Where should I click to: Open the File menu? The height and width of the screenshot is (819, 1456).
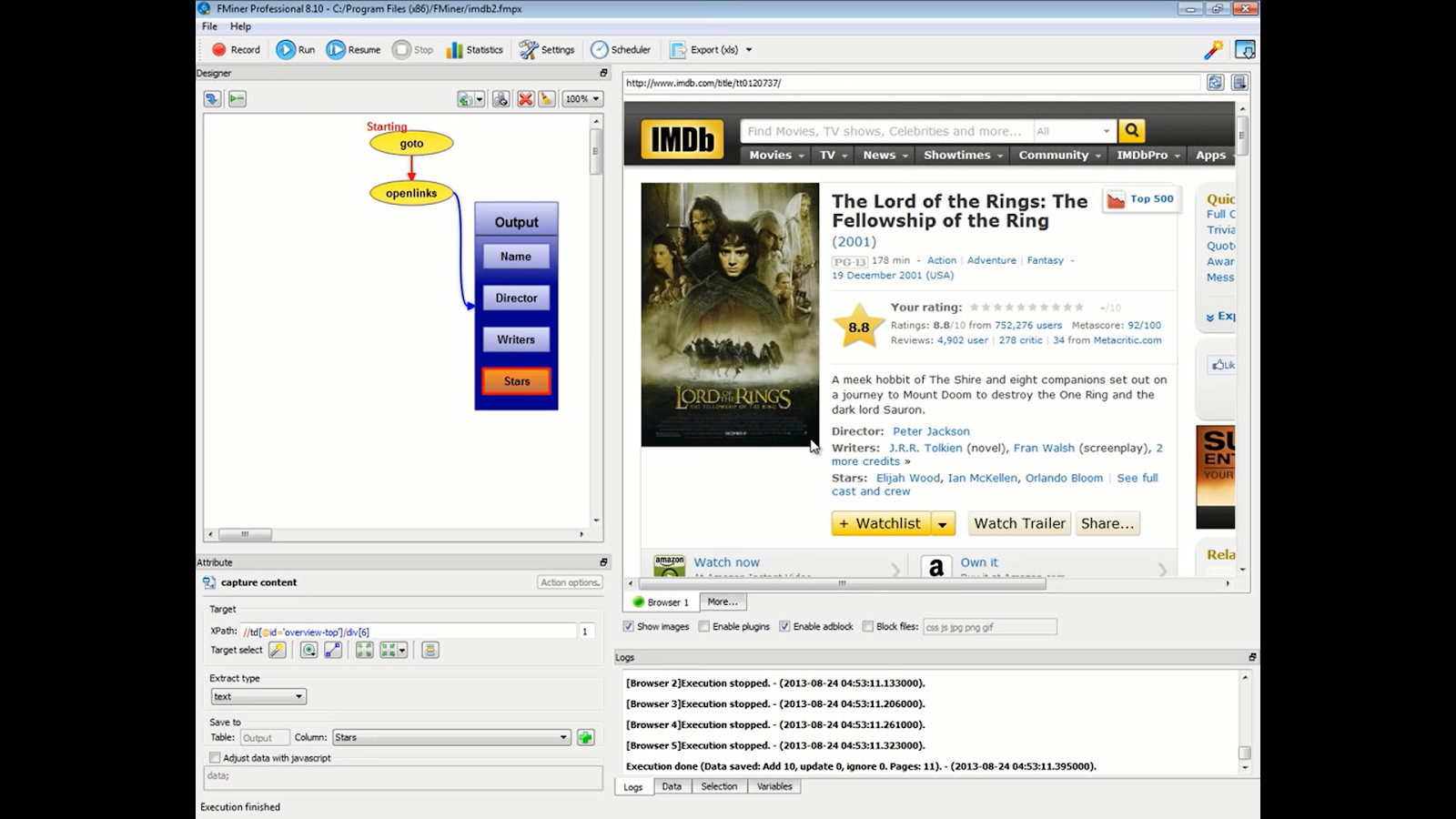click(x=209, y=26)
